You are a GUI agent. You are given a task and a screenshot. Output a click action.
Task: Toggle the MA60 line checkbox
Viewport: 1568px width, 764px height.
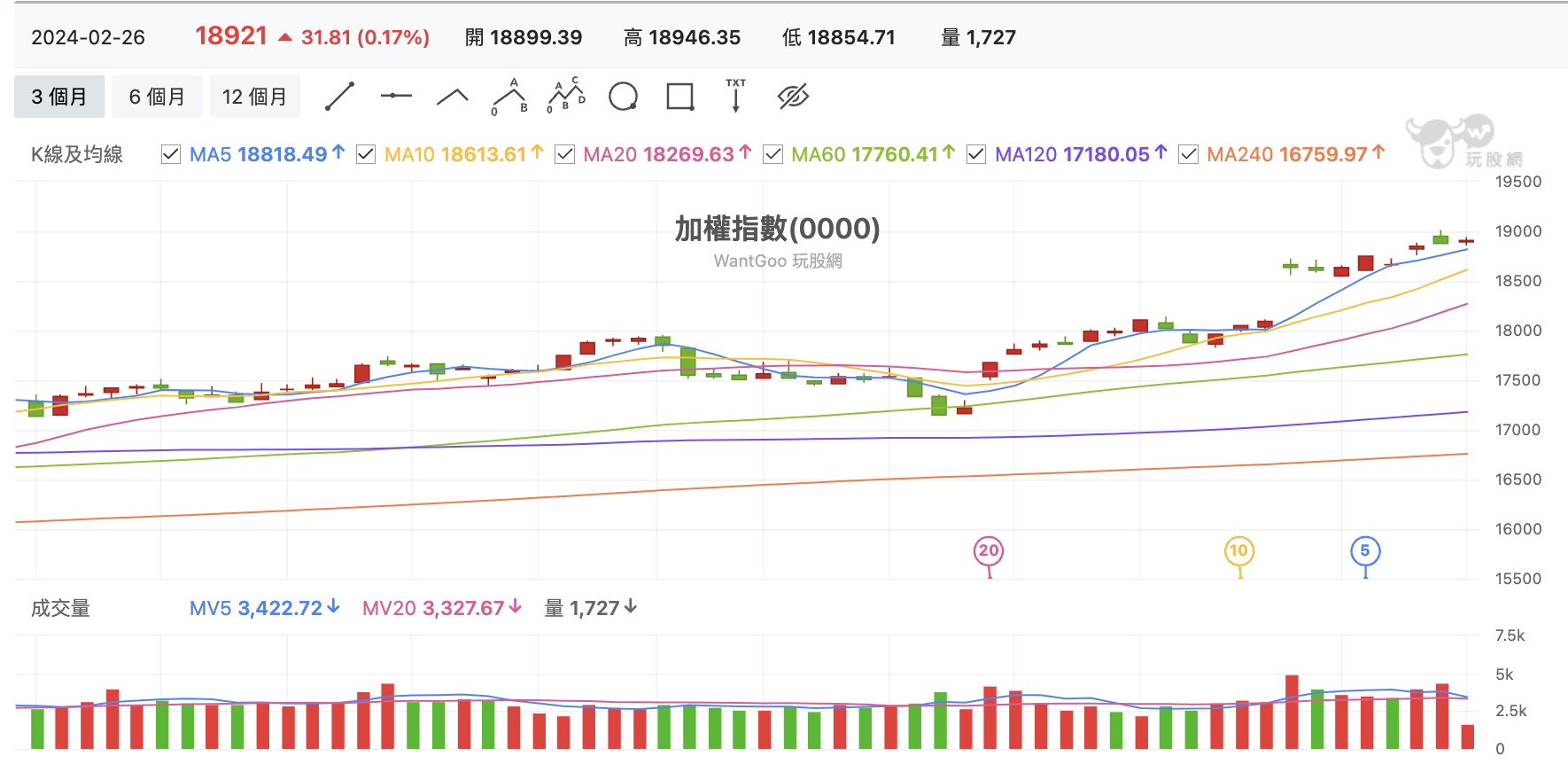[x=772, y=154]
